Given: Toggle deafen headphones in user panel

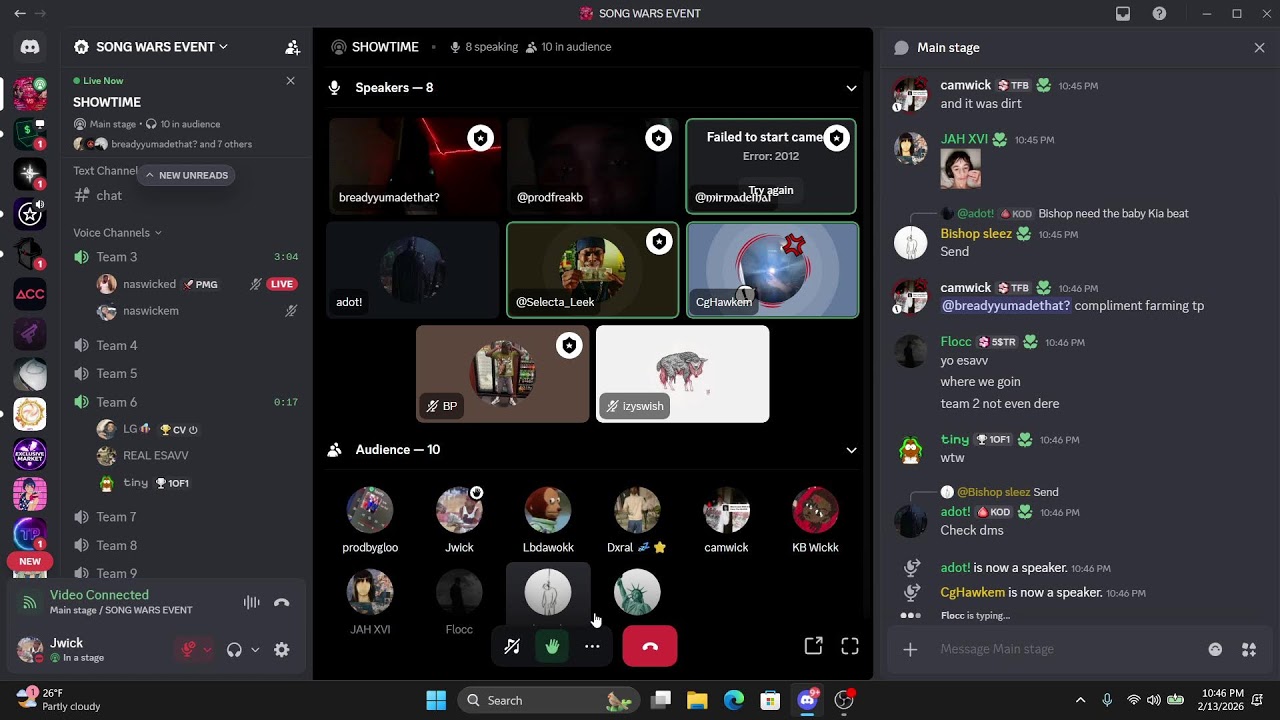Looking at the screenshot, I should [x=234, y=650].
